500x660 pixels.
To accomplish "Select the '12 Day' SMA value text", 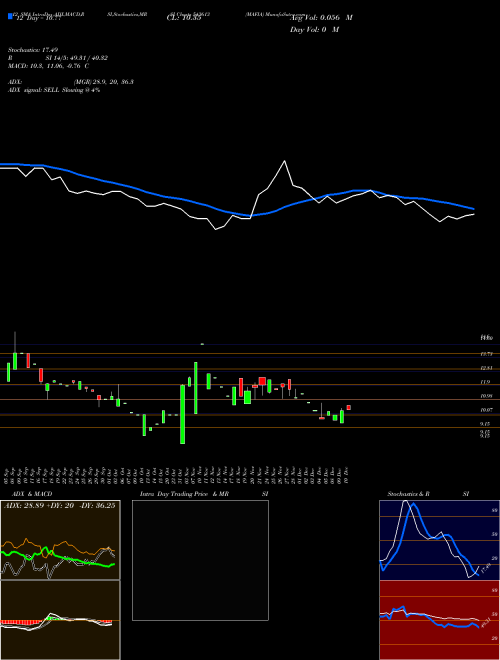I will 37,18.
